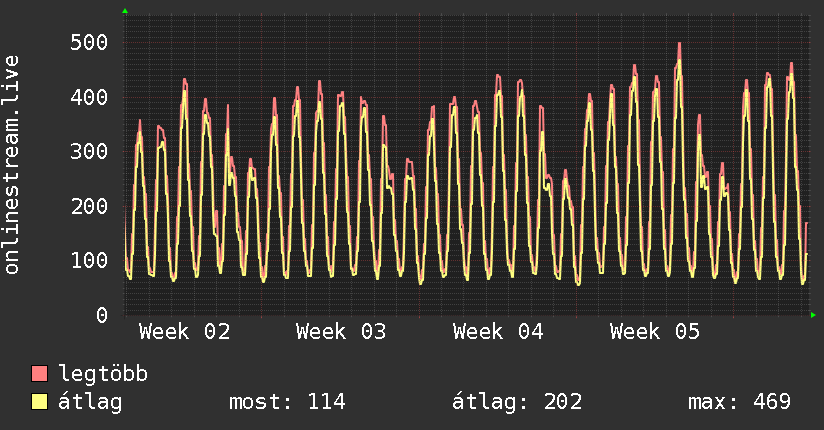Screen dimensions: 824x430
Task: Click the yellow átlag legend color swatch
Action: click(x=39, y=402)
